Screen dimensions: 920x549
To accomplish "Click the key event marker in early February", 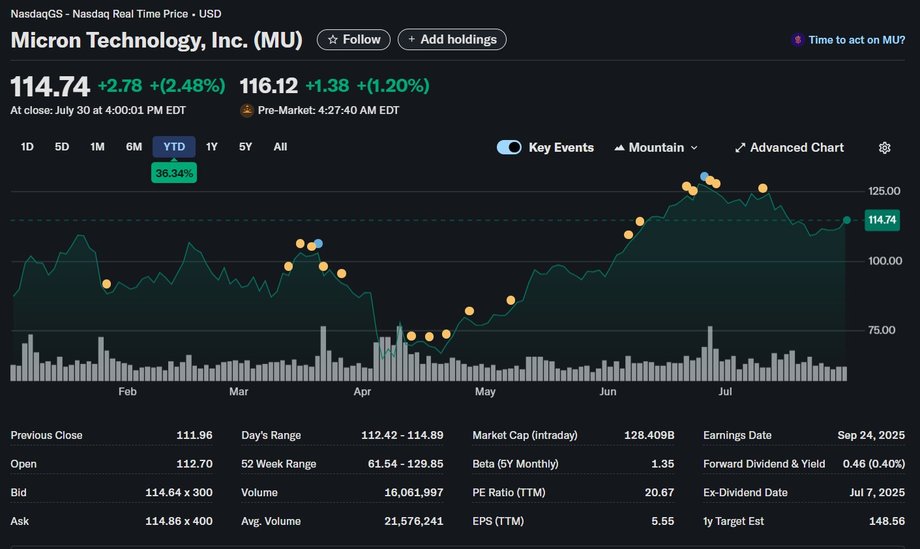I will coord(106,284).
